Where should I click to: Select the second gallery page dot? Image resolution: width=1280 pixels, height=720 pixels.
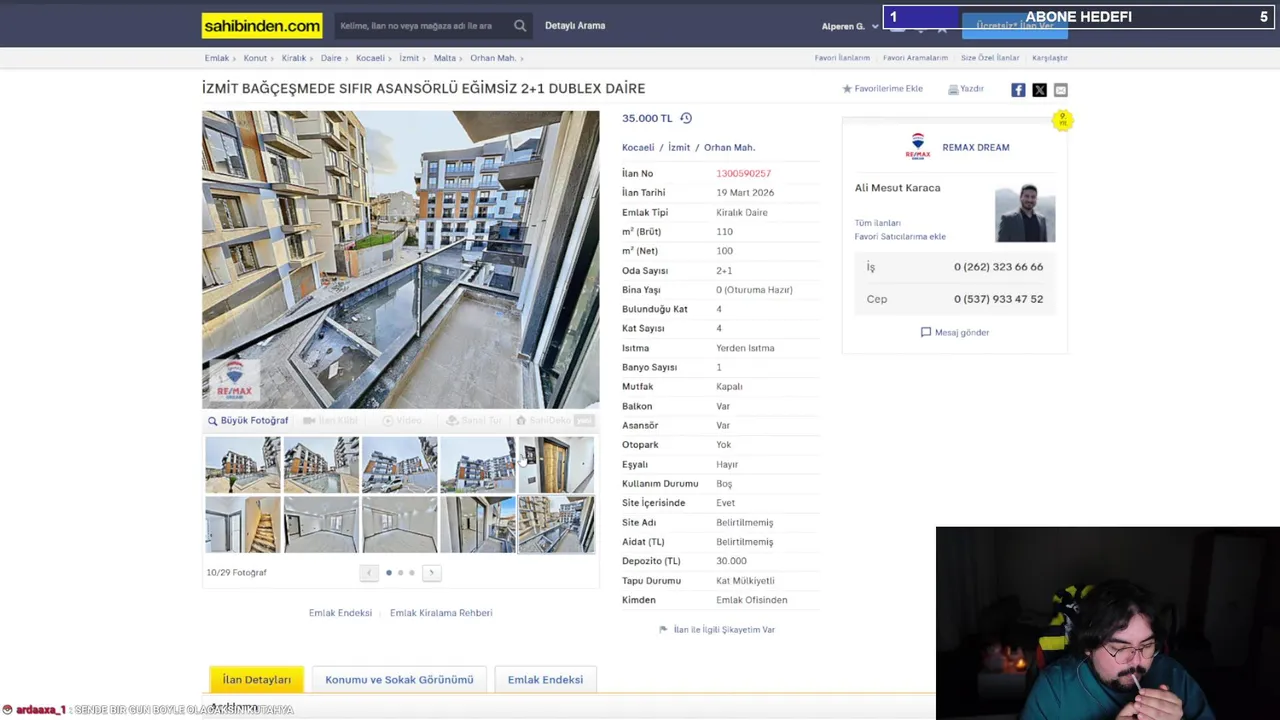click(400, 573)
